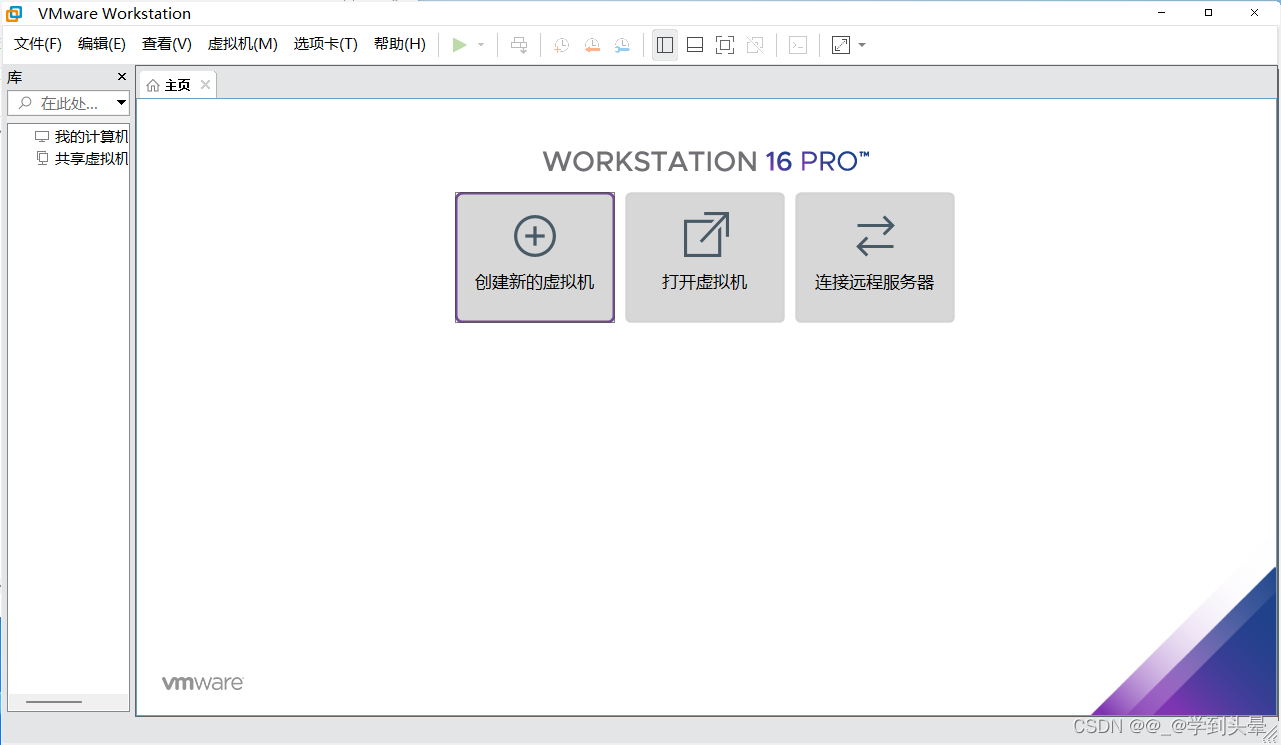Open the free stretch display icon

pos(838,45)
